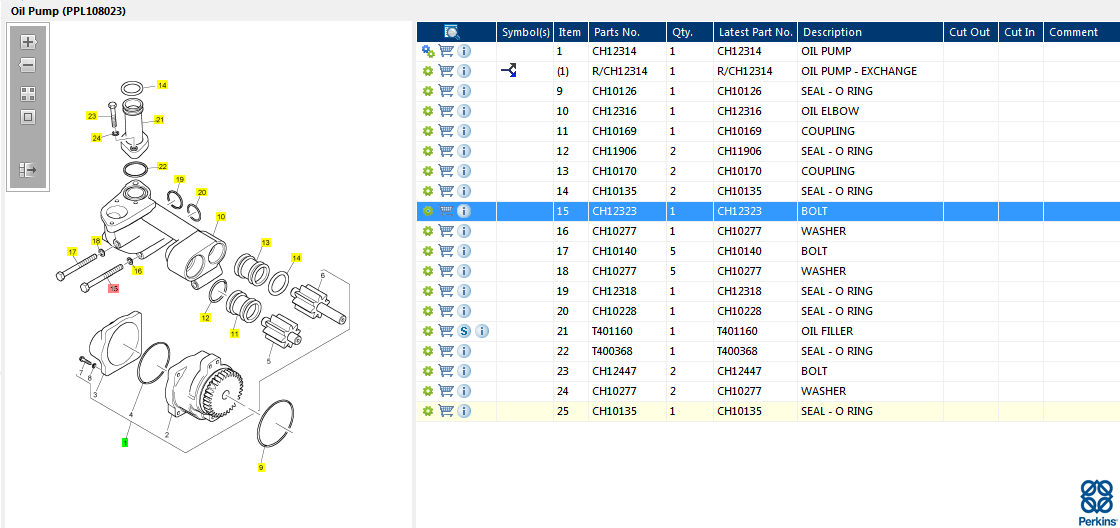Add CH11906 SEAL - O RING to cart

click(x=446, y=151)
